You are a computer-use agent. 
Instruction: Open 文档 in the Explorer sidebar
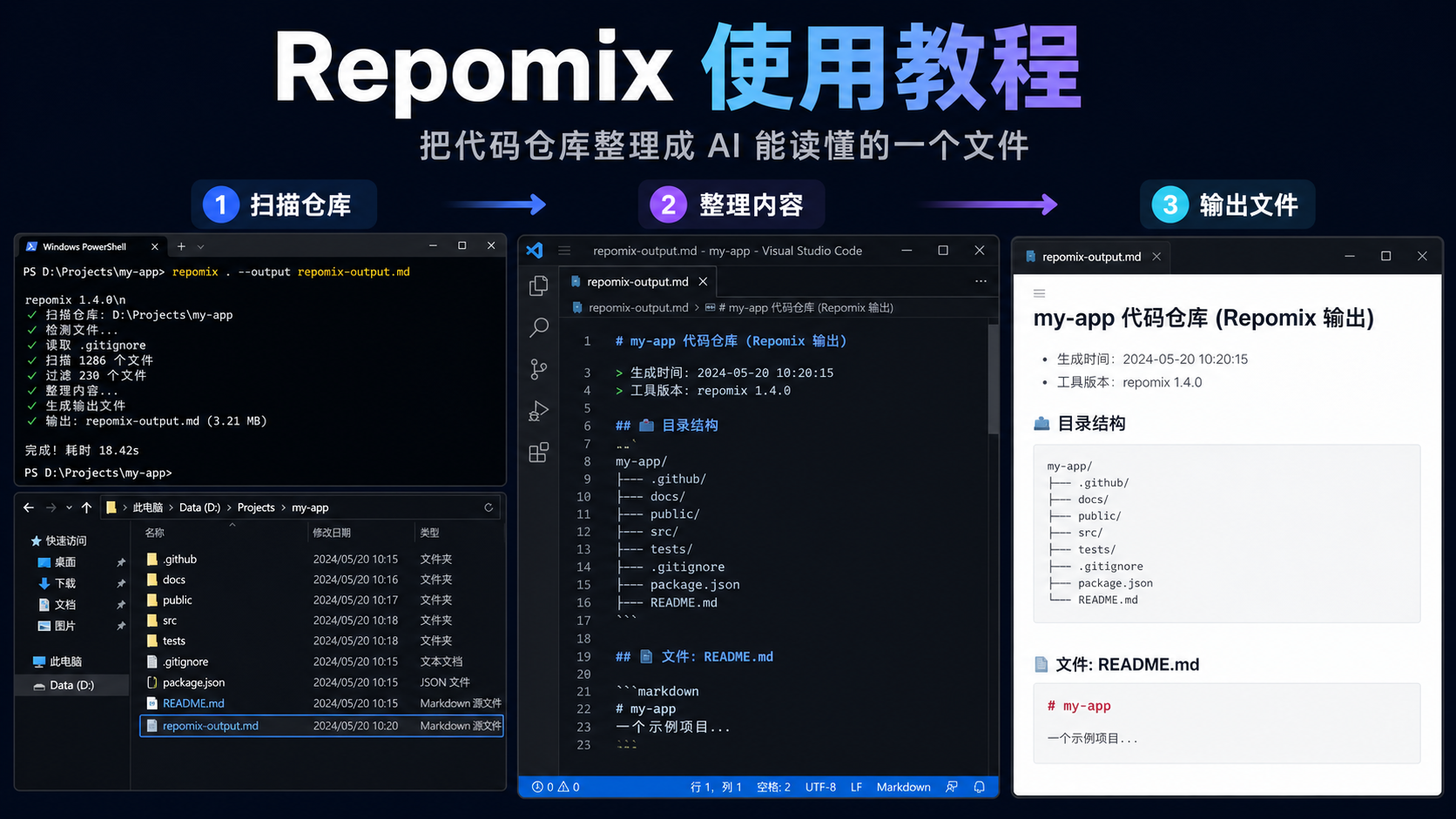[57, 604]
